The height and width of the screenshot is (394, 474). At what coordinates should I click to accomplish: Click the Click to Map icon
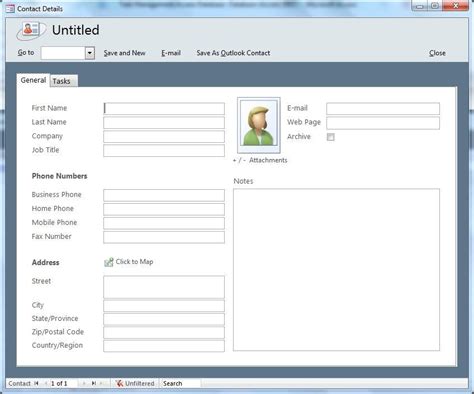(x=109, y=262)
